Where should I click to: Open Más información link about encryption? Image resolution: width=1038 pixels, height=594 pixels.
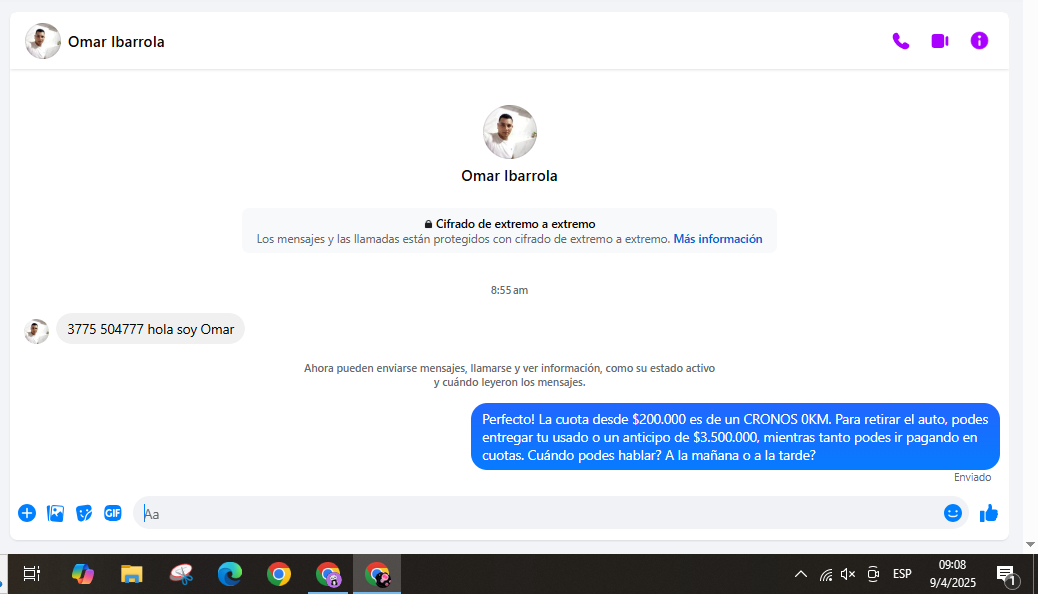(x=718, y=239)
